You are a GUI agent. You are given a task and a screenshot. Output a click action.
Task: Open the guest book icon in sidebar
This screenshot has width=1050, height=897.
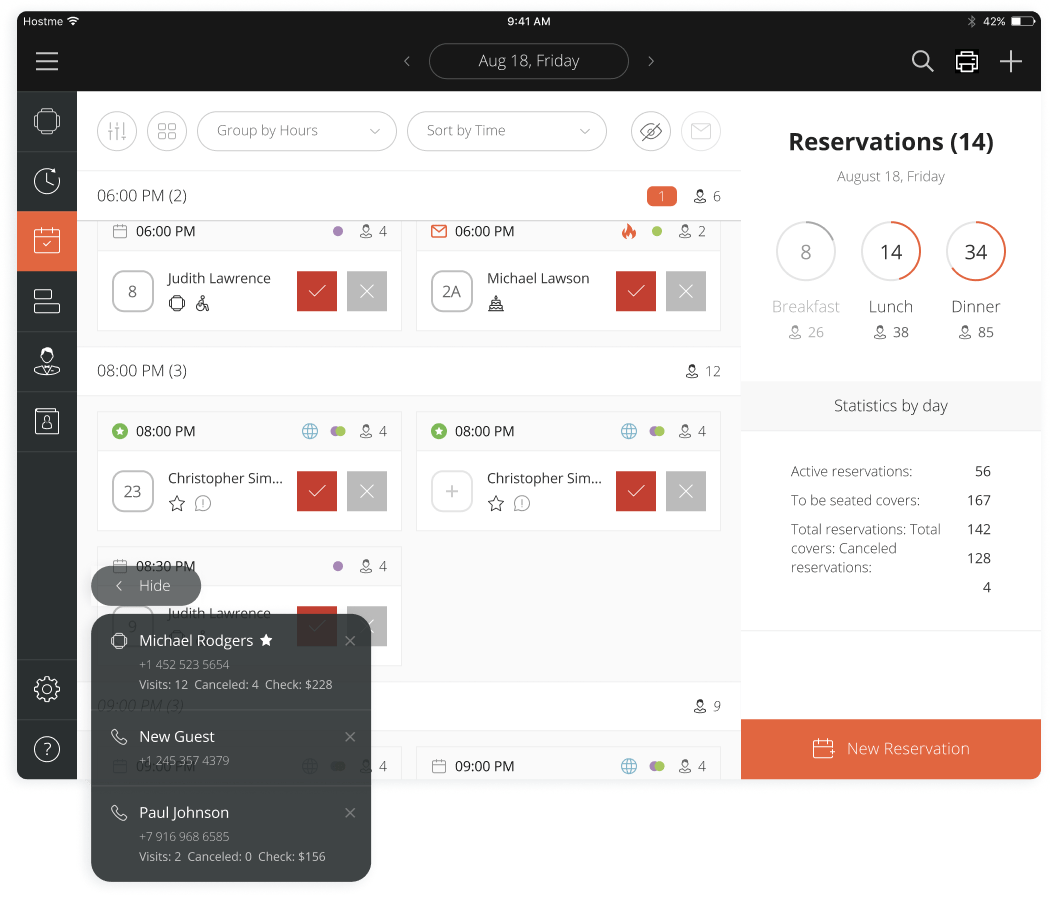(x=47, y=422)
